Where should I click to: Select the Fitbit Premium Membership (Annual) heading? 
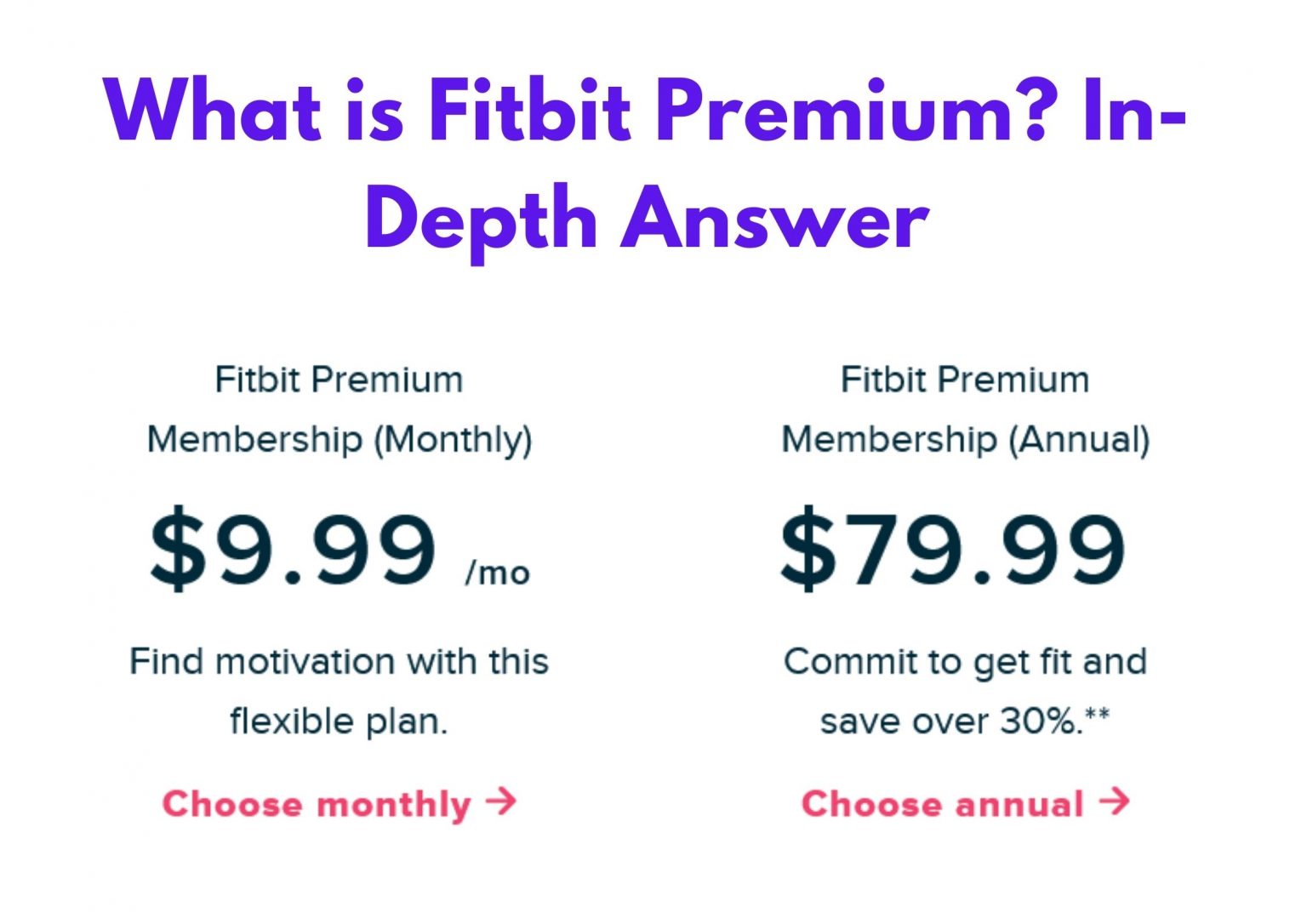click(x=965, y=408)
